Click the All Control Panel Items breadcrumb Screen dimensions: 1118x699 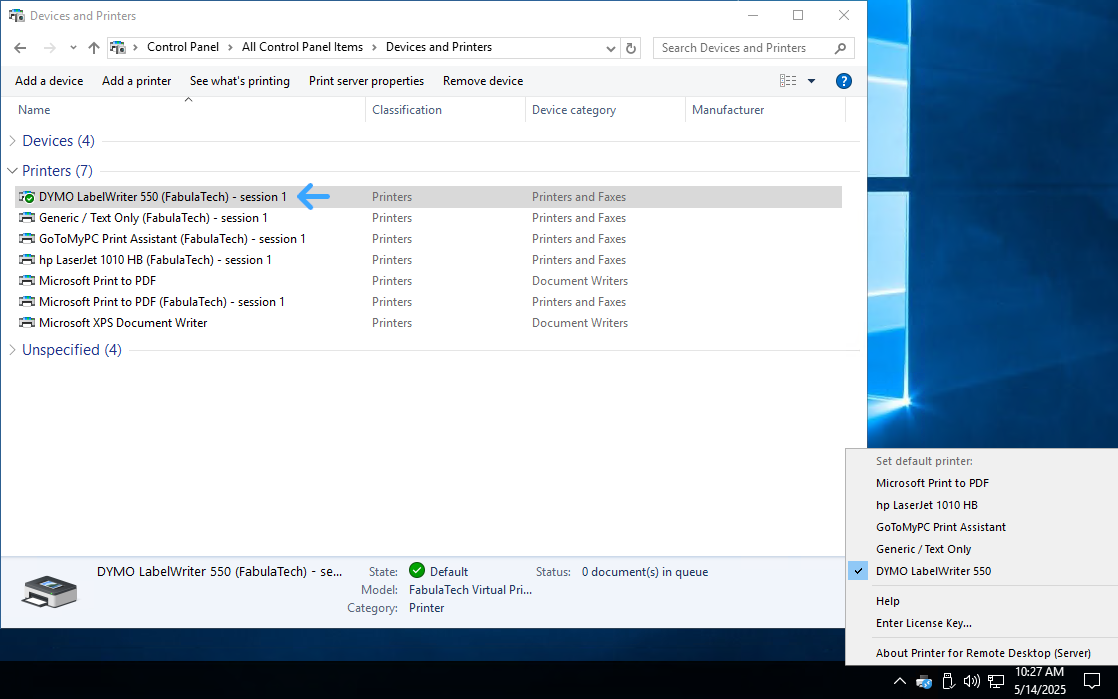pyautogui.click(x=302, y=47)
